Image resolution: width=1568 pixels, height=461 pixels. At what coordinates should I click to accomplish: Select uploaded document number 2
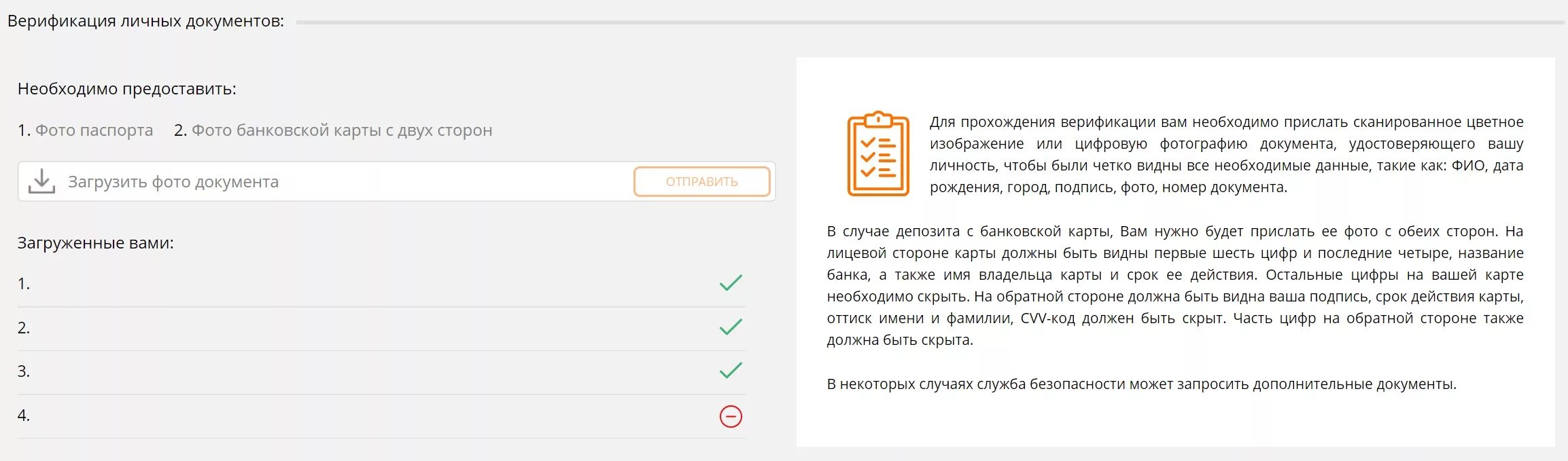[x=24, y=328]
